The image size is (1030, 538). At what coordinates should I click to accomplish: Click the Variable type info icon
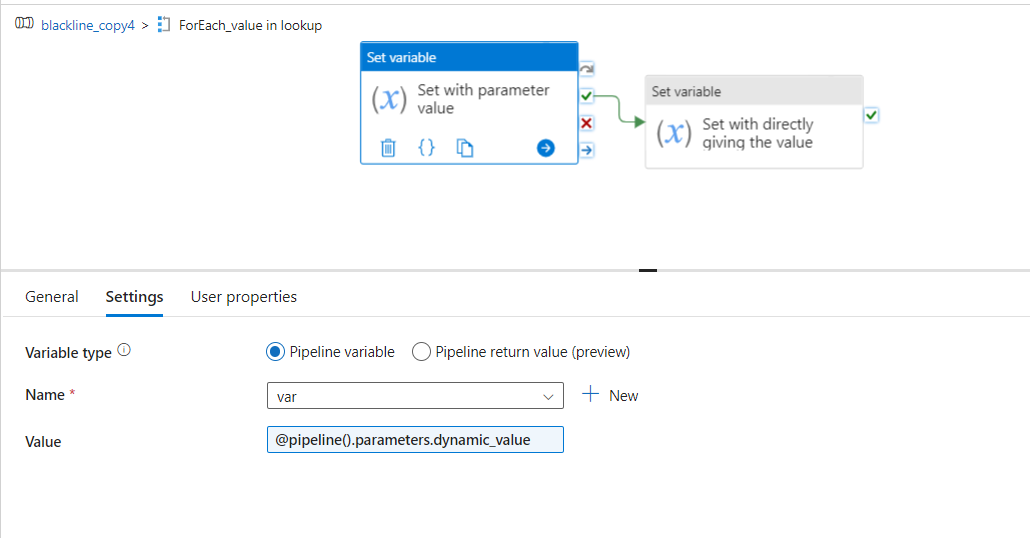tap(124, 351)
